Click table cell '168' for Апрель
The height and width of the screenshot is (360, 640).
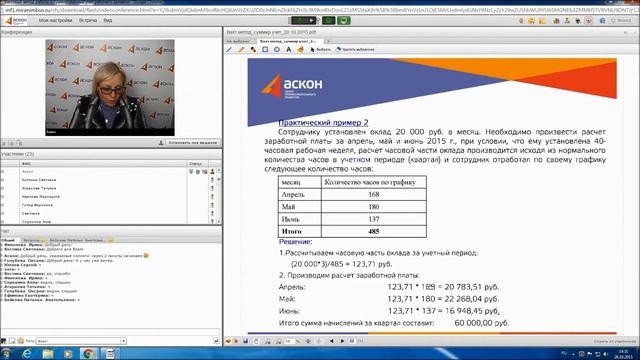pyautogui.click(x=373, y=194)
